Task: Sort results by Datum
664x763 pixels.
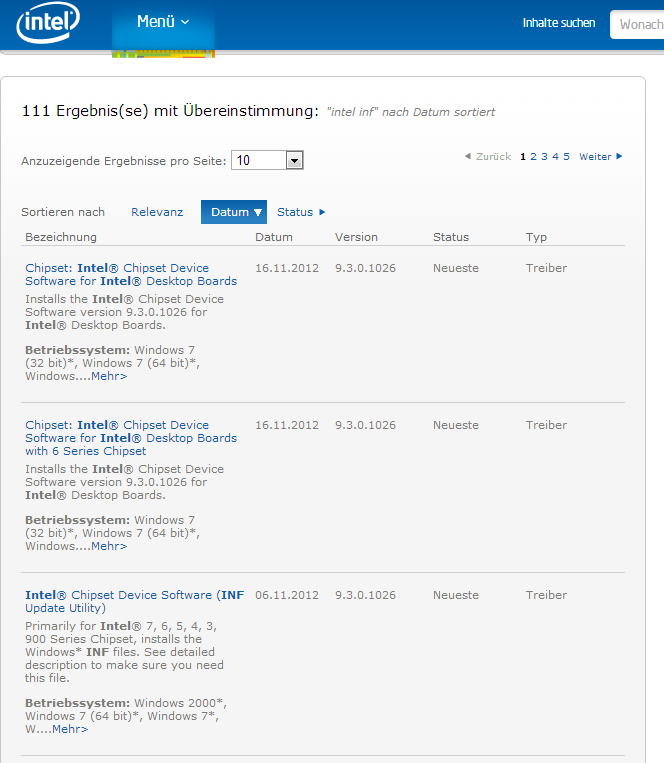Action: pos(234,212)
